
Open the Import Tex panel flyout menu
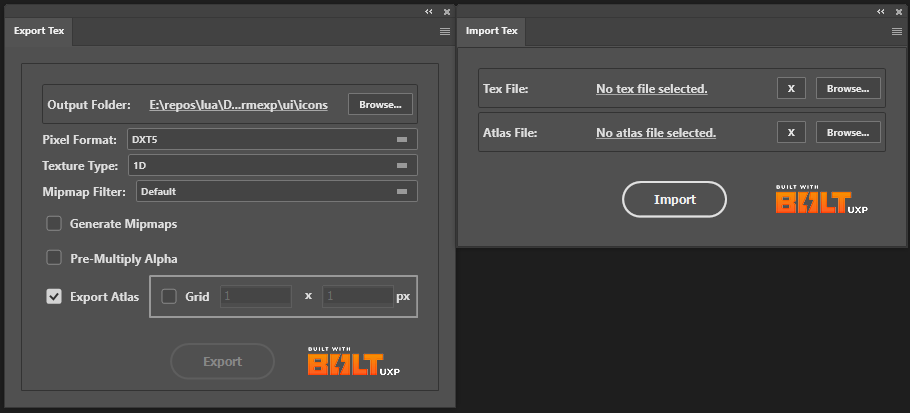[897, 32]
